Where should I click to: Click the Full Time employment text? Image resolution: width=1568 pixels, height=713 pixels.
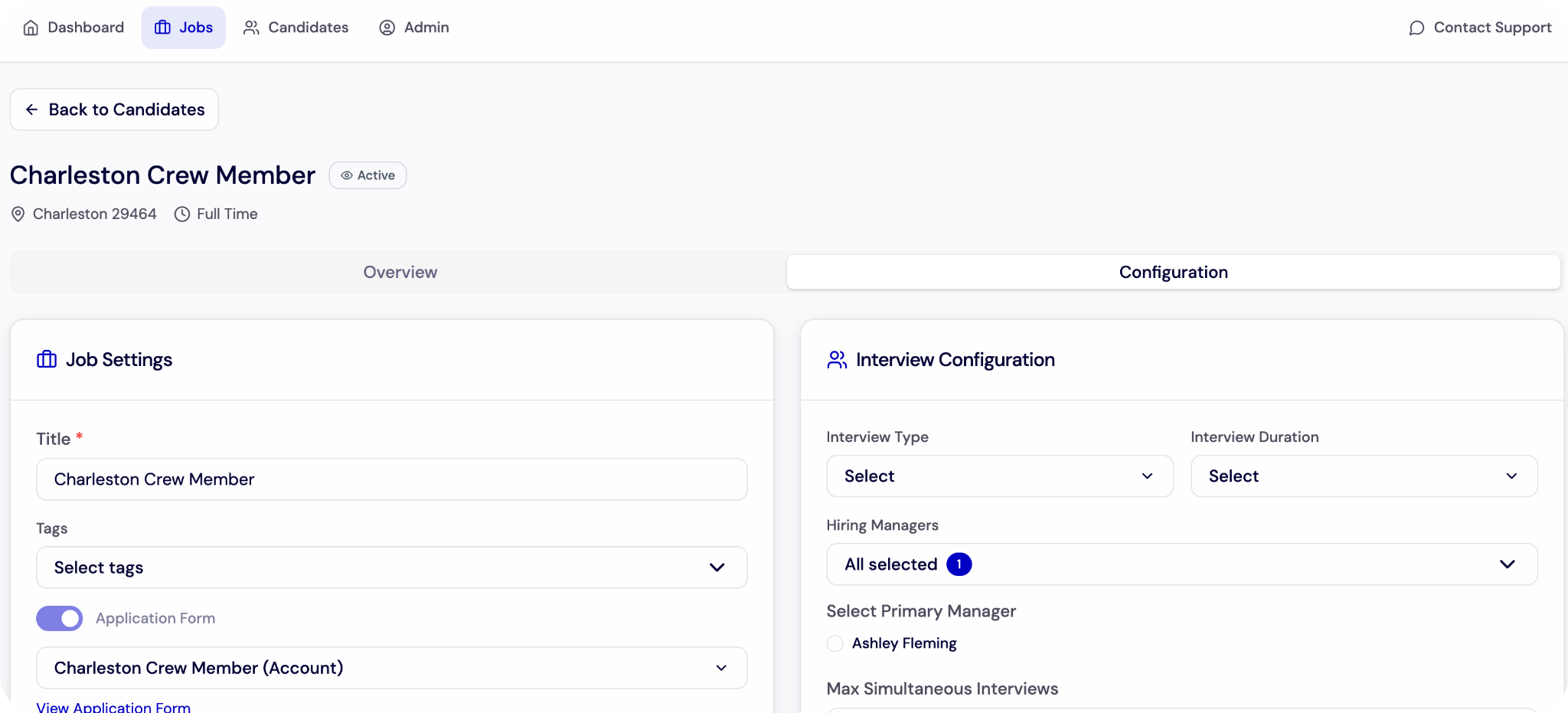(227, 214)
